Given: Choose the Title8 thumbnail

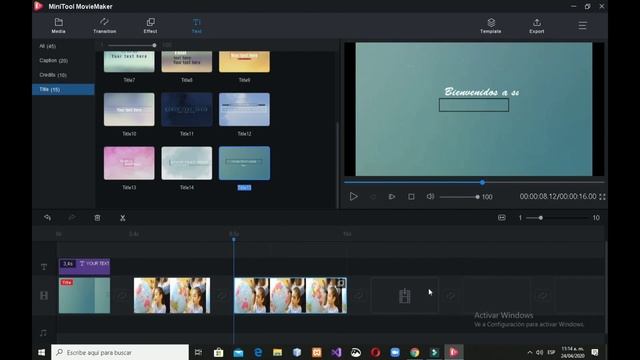Looking at the screenshot, I should [187, 62].
